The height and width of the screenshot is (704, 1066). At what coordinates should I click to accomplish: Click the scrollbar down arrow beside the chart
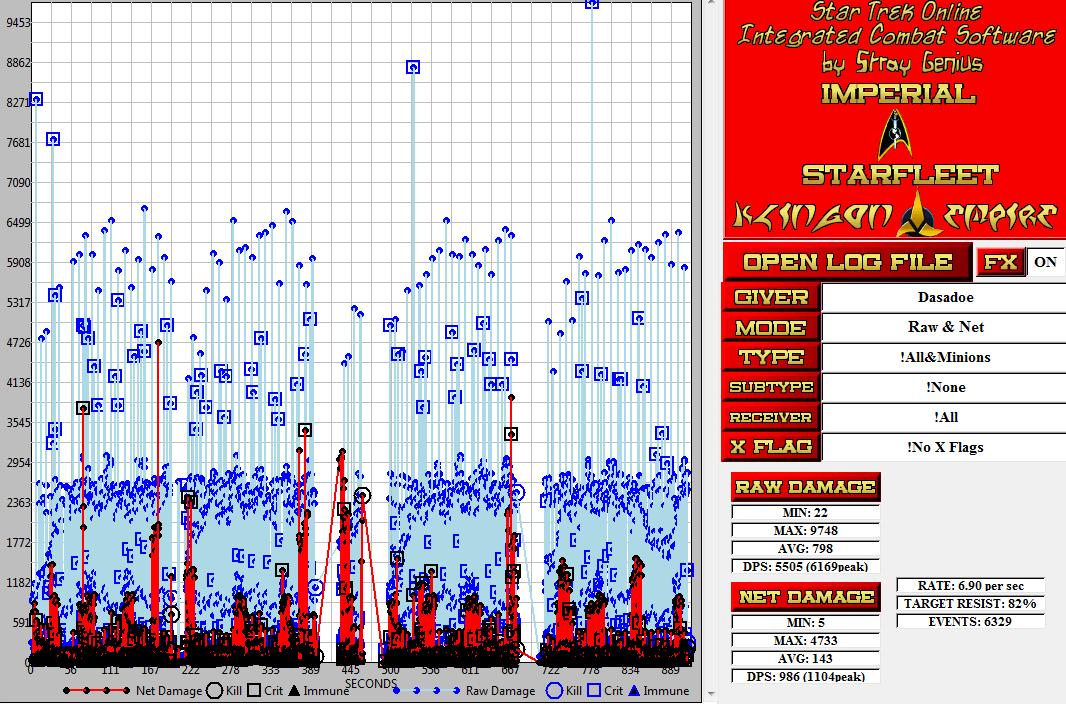(x=712, y=694)
